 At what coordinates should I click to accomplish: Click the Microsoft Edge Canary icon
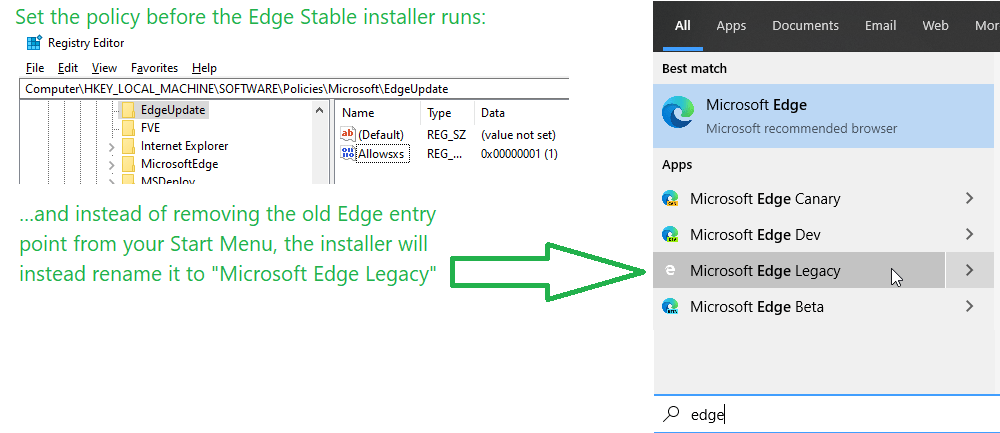click(670, 199)
